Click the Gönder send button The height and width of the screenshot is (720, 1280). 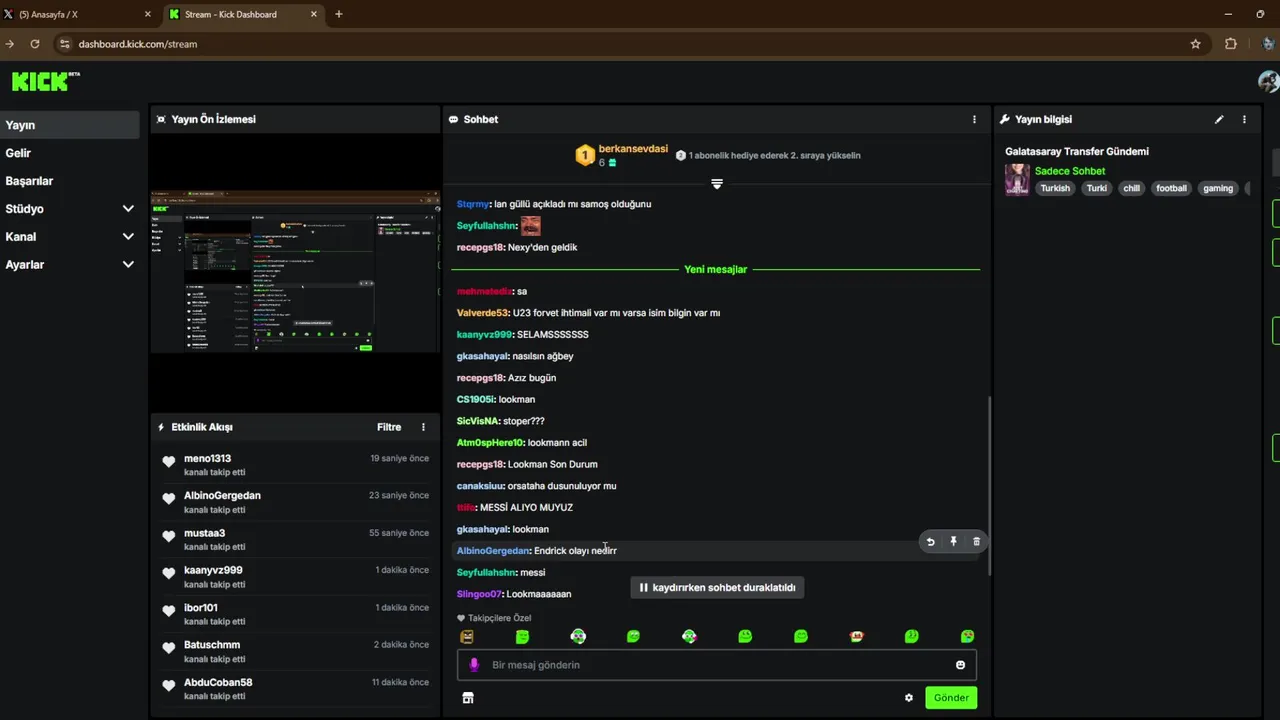[951, 698]
